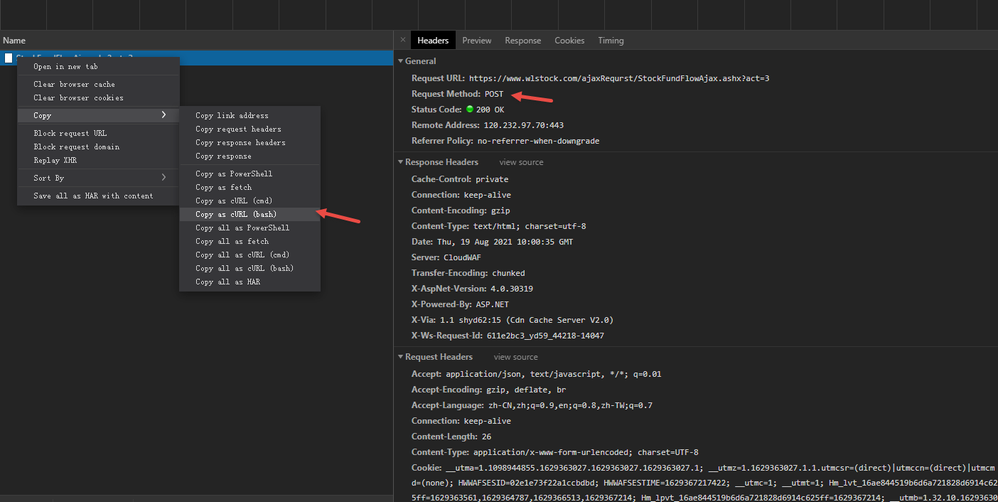The height and width of the screenshot is (502, 998).
Task: Click the Name column header
Action: [x=14, y=40]
